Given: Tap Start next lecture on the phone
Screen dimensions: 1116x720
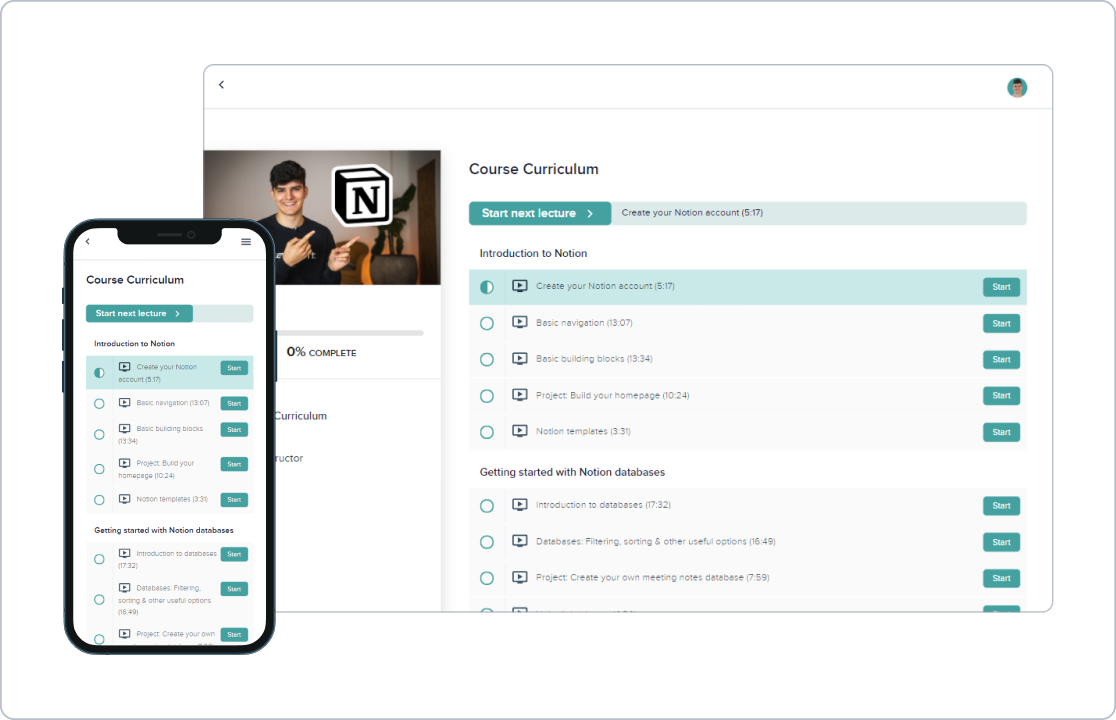Looking at the screenshot, I should pos(140,314).
